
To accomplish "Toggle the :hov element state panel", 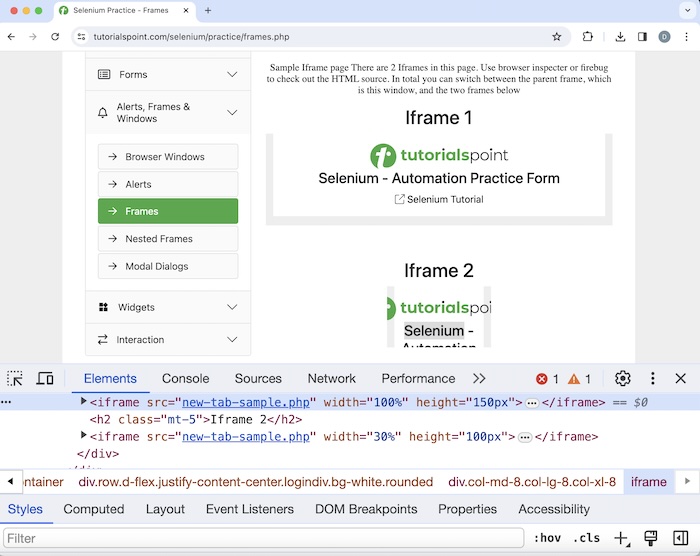I will click(x=548, y=538).
